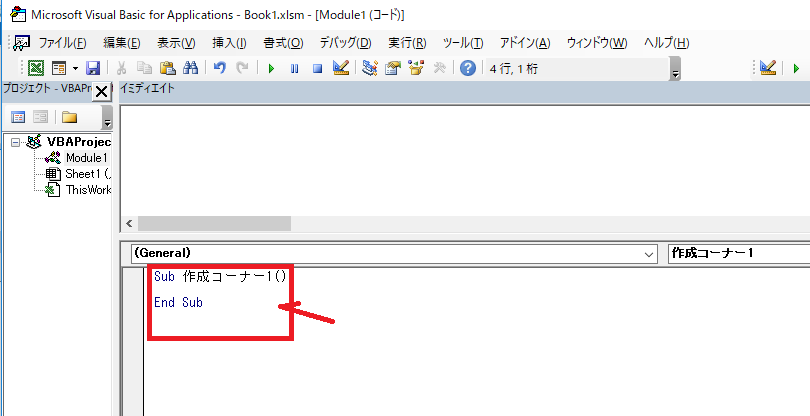Open the Object Browser toolbar icon
The height and width of the screenshot is (416, 810).
[x=416, y=68]
